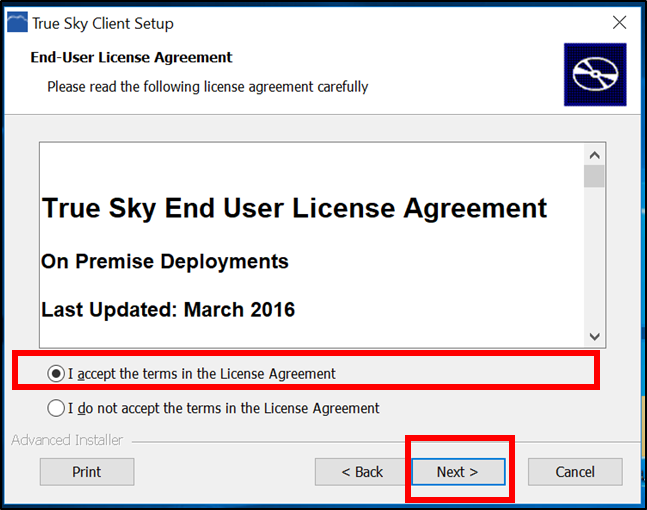
Task: Choose "I do not accept the terms" option
Action: [56, 408]
